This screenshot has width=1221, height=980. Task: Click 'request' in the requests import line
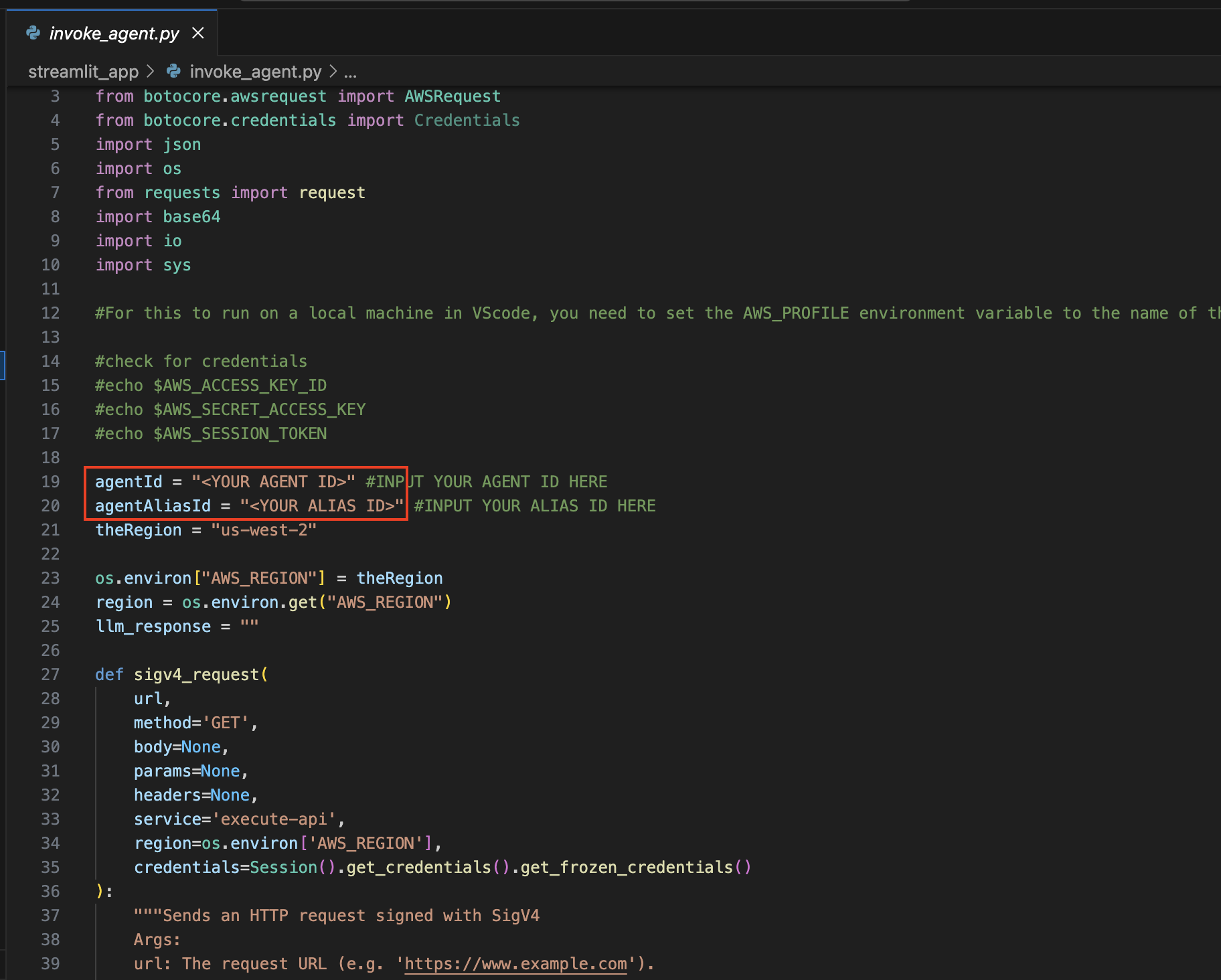(332, 193)
